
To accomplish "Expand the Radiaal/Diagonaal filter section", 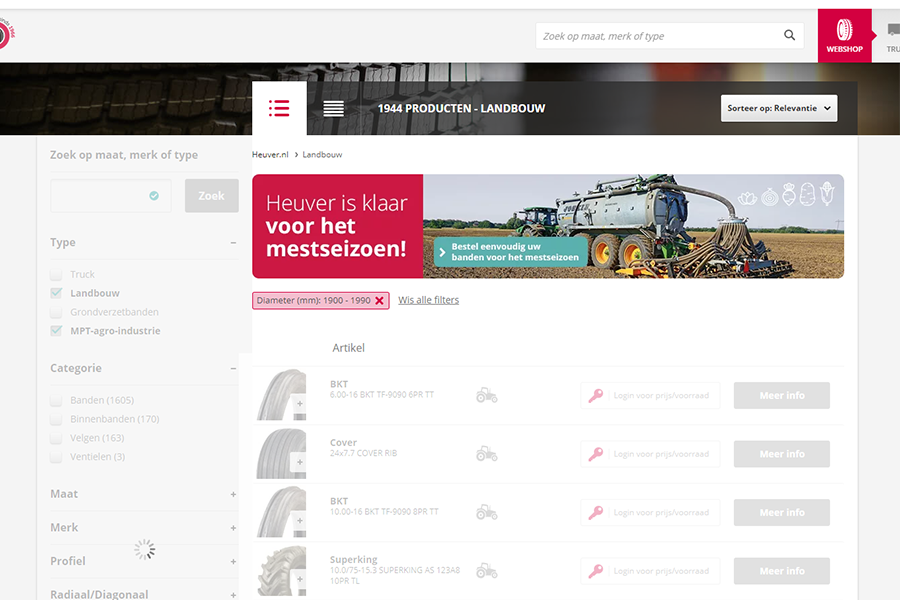I will pyautogui.click(x=233, y=595).
